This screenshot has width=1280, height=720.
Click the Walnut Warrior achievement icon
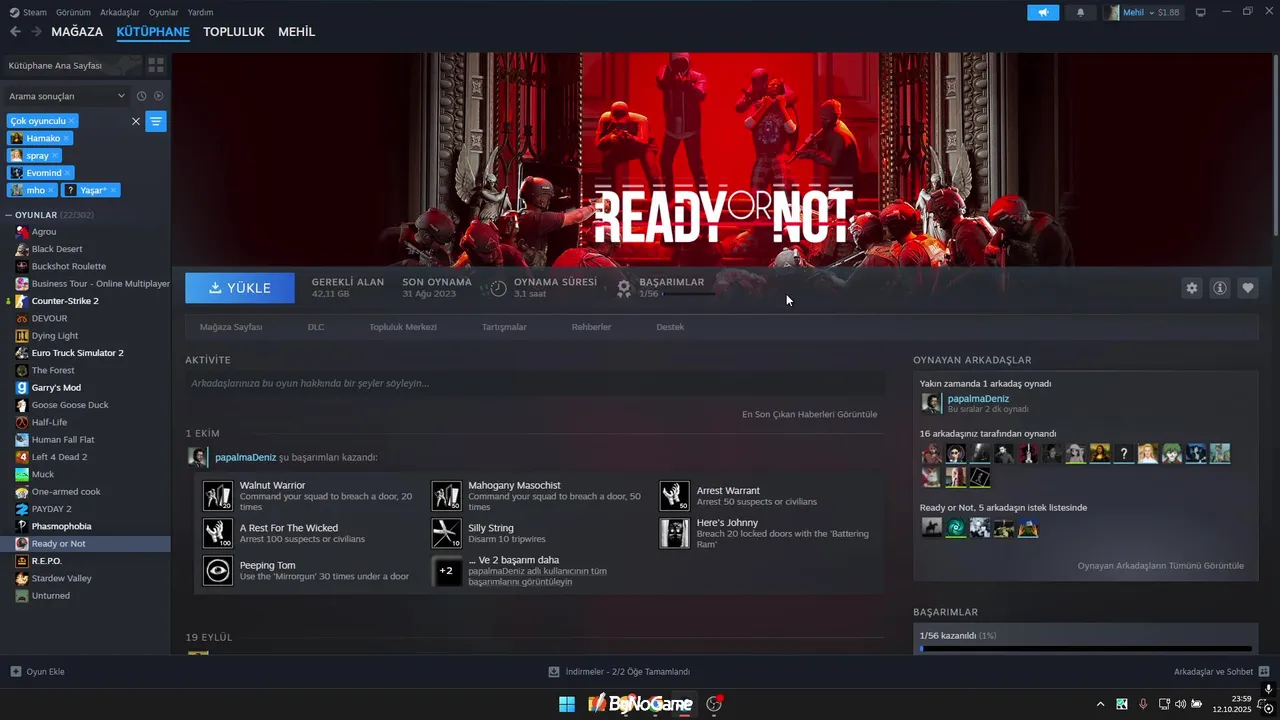pos(218,496)
